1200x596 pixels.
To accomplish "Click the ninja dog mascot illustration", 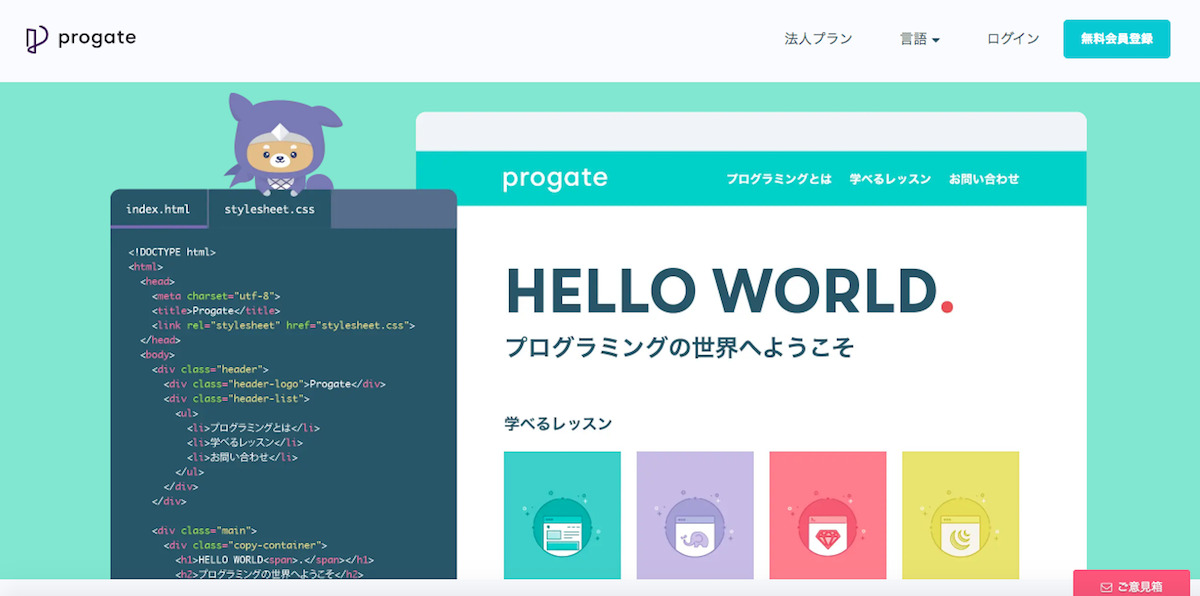I will [280, 143].
